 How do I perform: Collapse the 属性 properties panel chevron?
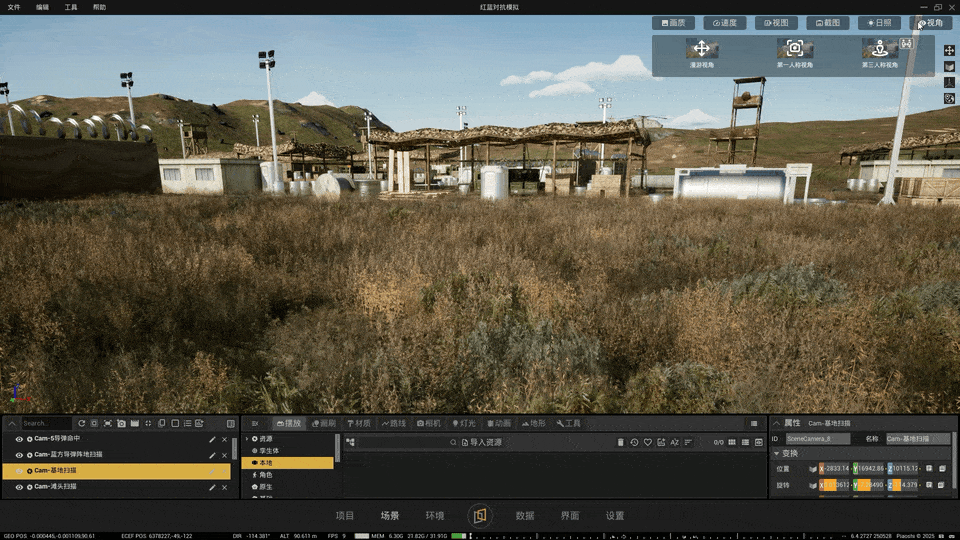tap(776, 423)
